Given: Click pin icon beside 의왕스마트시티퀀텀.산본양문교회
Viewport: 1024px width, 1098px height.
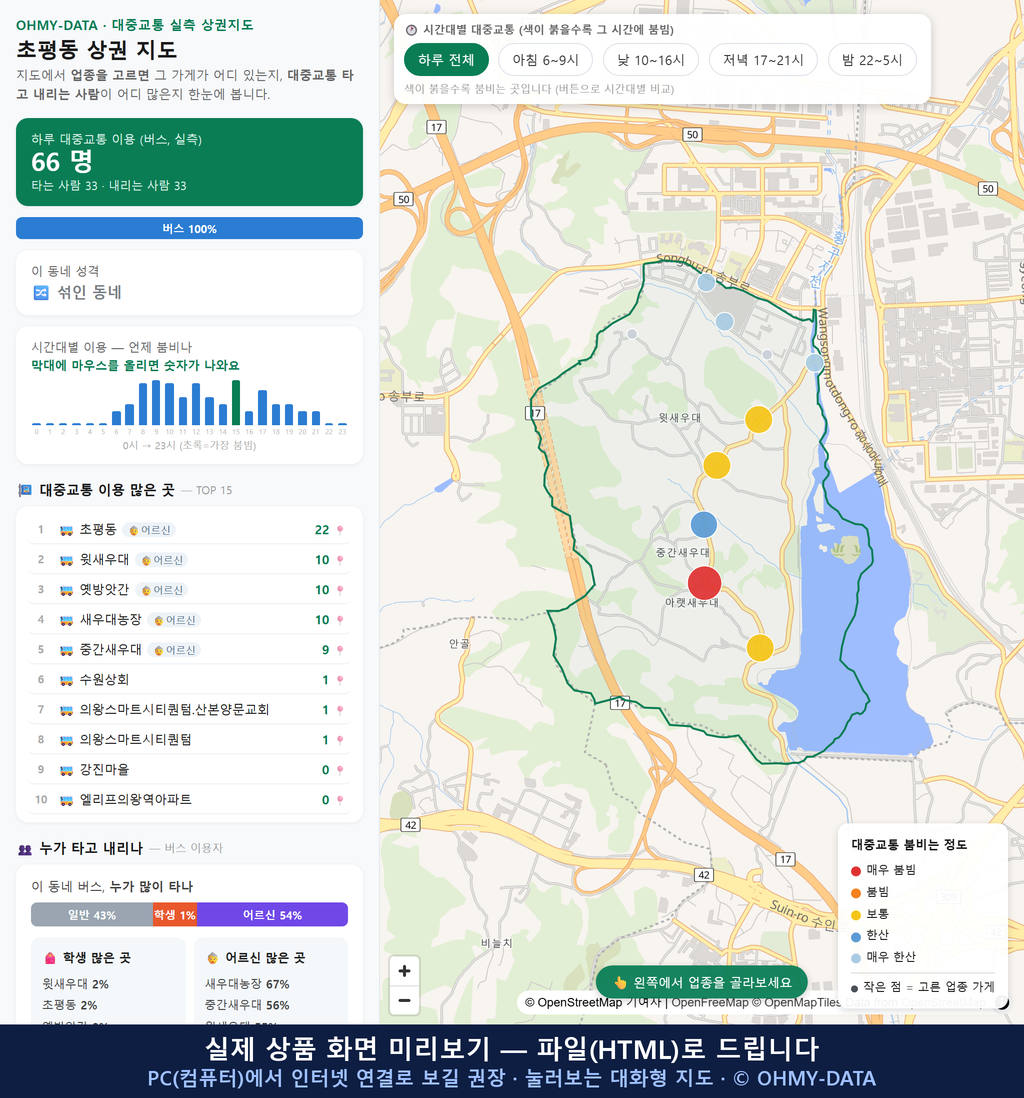Looking at the screenshot, I should pos(340,710).
